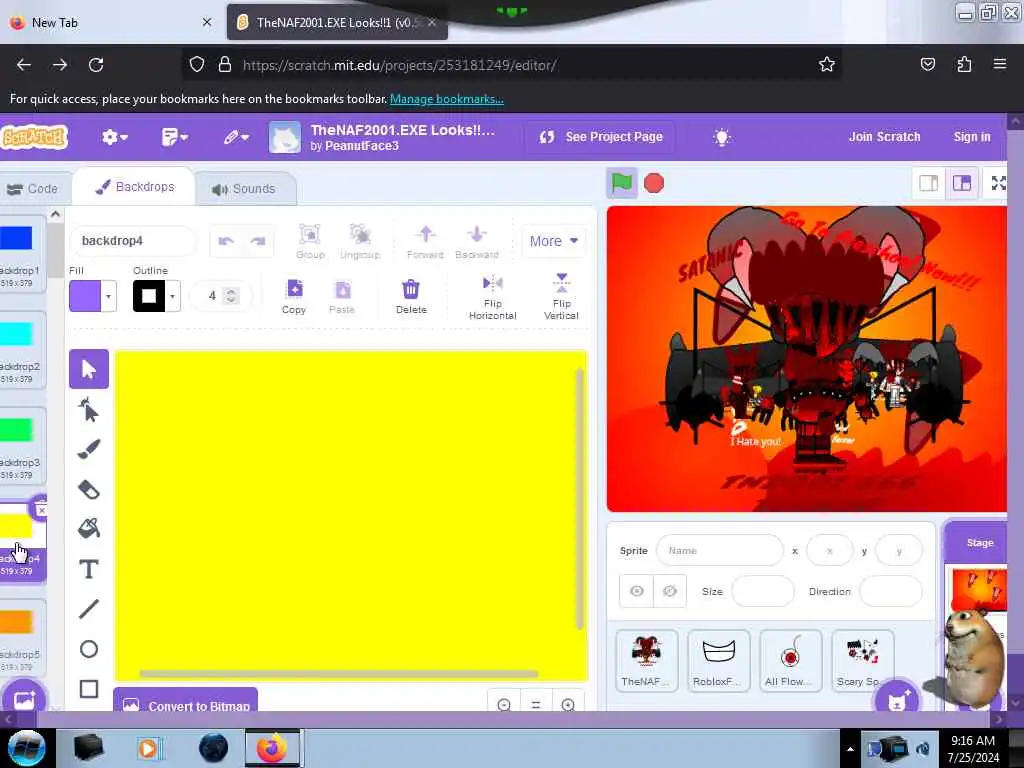Select the Brush tool
Image resolution: width=1024 pixels, height=768 pixels.
(x=89, y=449)
